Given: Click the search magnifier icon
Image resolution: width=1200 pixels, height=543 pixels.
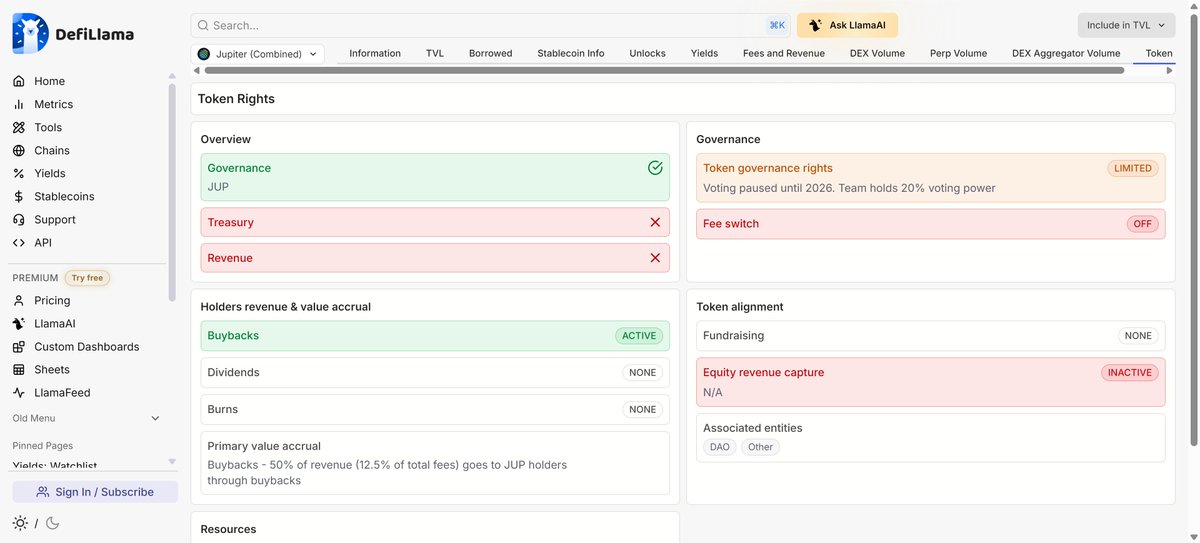Looking at the screenshot, I should click(x=203, y=25).
